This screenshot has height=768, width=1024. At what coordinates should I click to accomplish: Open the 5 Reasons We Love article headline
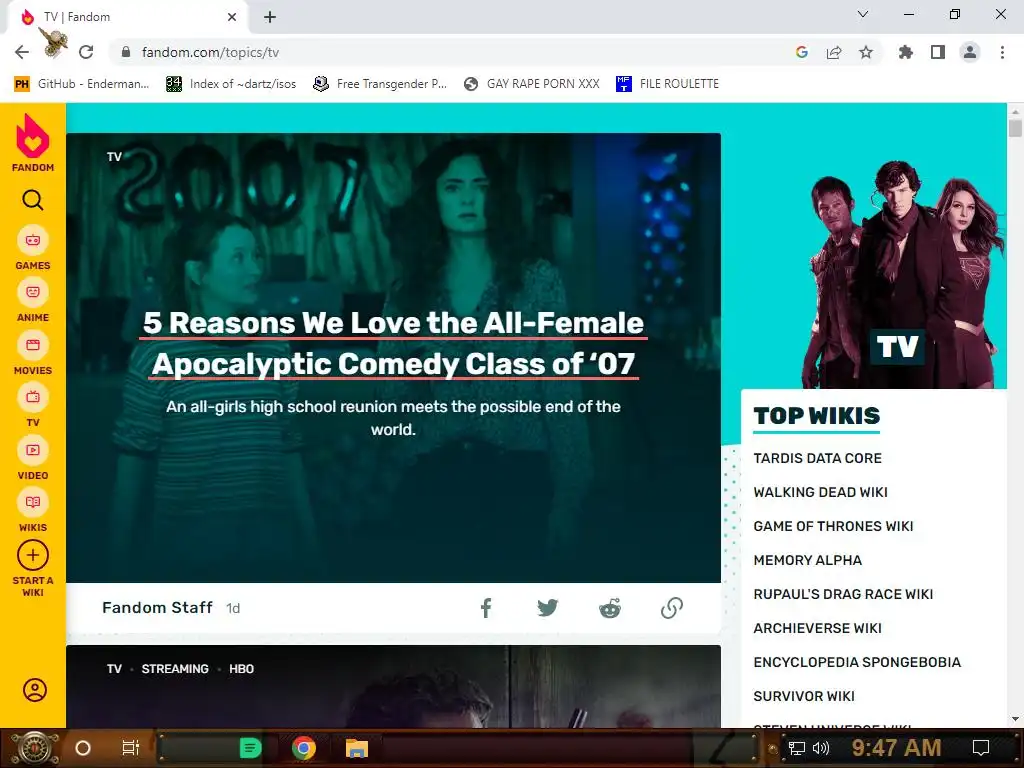tap(393, 344)
